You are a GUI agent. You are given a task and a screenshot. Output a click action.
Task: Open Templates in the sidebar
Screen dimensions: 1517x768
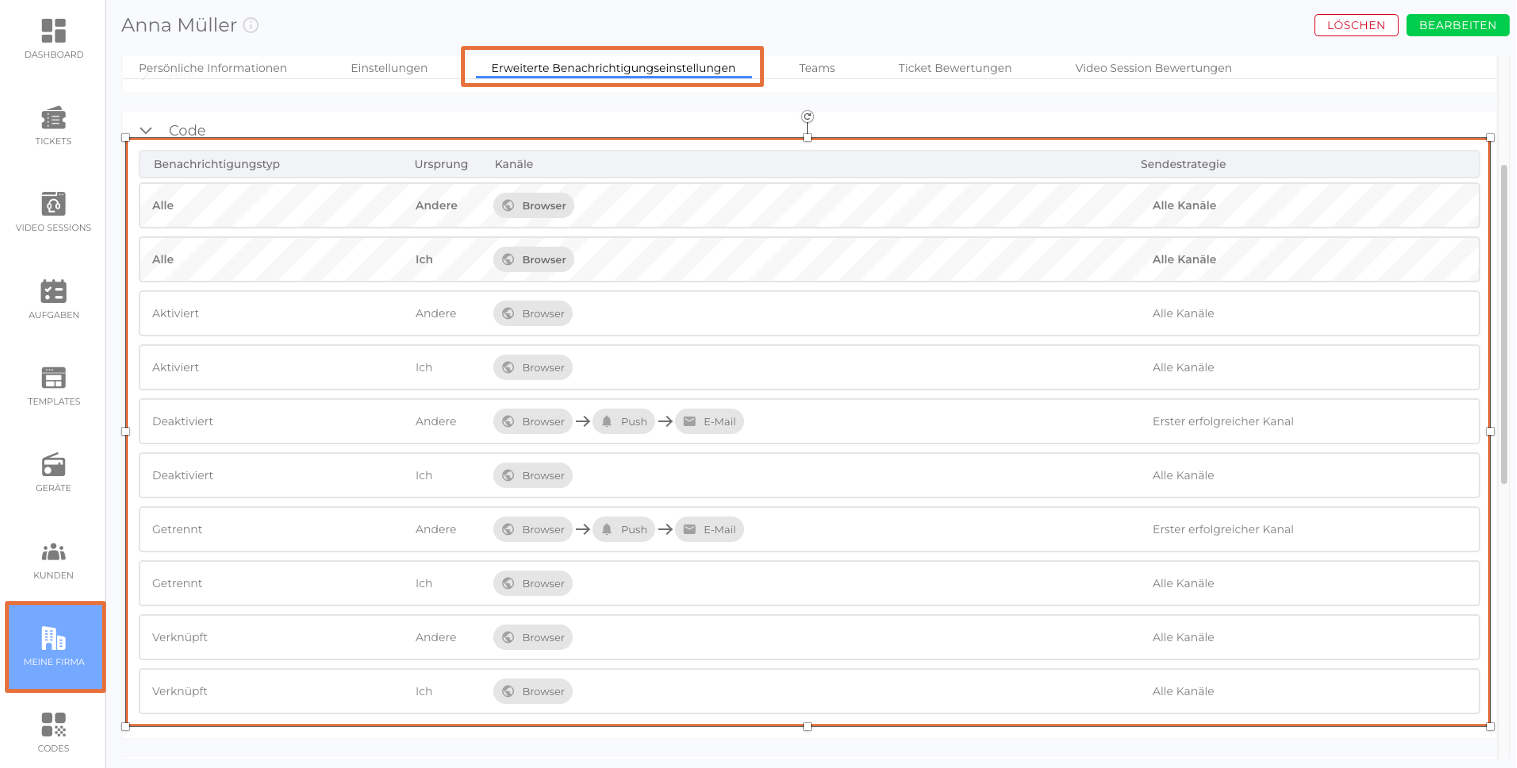click(53, 385)
